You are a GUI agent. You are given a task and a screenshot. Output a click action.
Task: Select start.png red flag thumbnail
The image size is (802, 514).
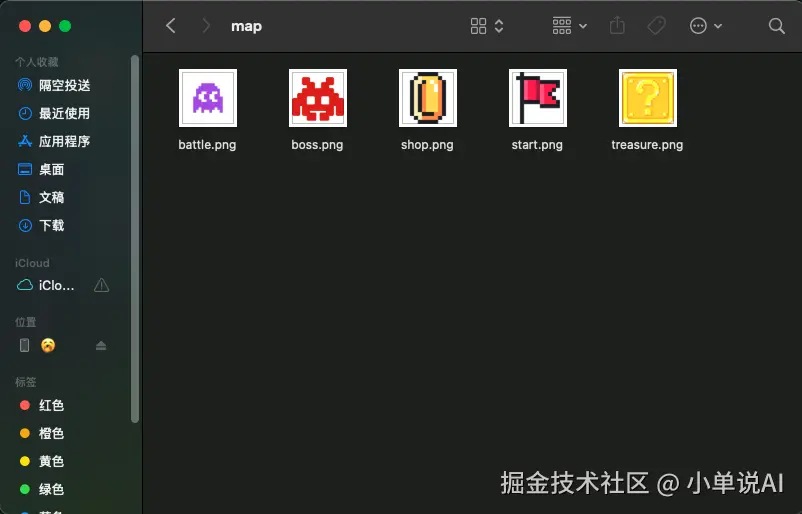[538, 98]
